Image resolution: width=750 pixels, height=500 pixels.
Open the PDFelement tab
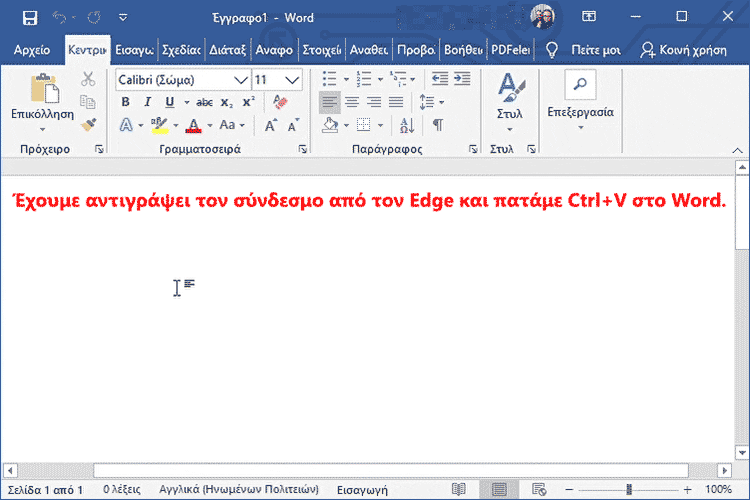510,50
